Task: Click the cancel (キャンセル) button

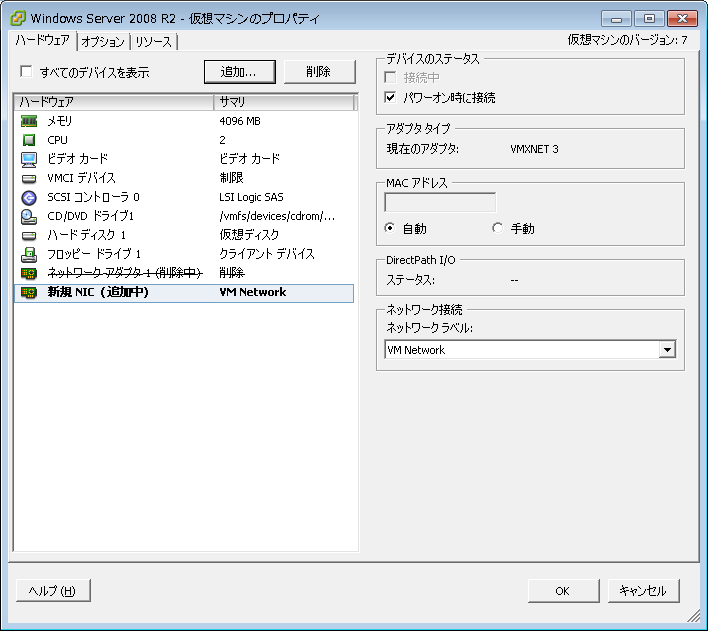Action: point(643,591)
